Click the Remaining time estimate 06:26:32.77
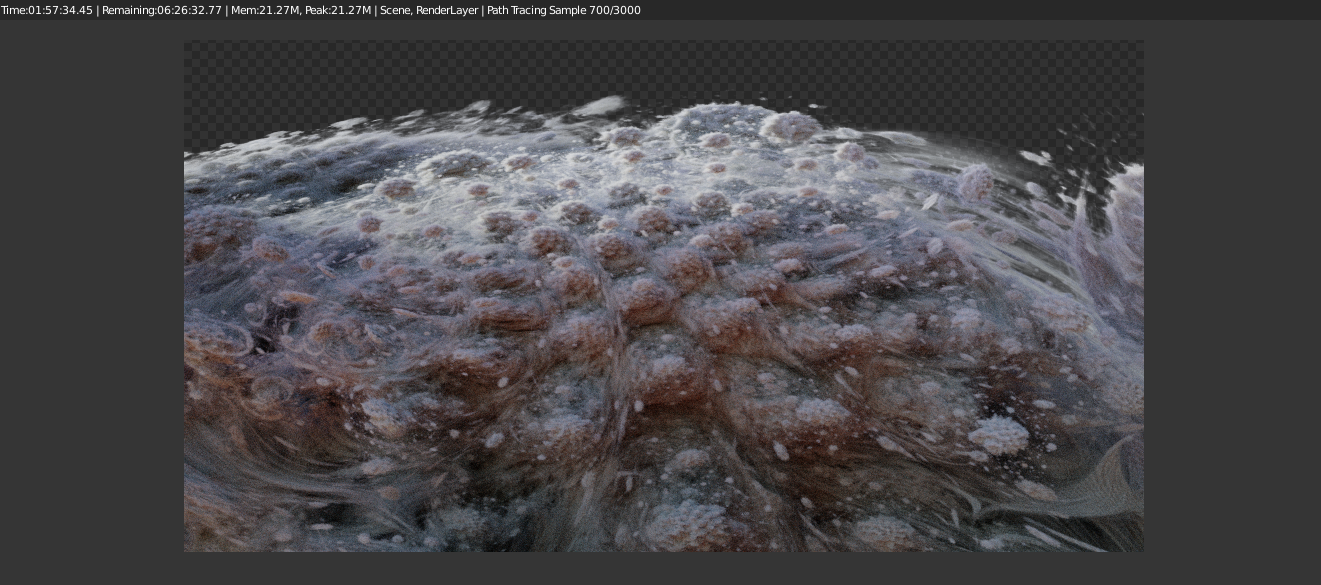Viewport: 1321px width, 585px height. point(162,10)
